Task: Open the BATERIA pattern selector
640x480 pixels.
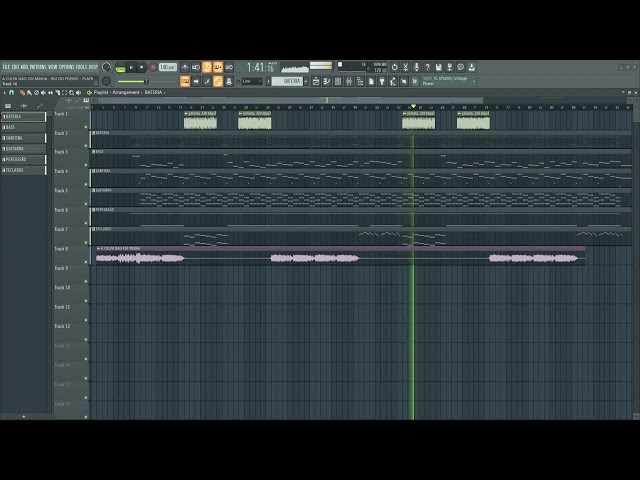Action: click(x=287, y=81)
